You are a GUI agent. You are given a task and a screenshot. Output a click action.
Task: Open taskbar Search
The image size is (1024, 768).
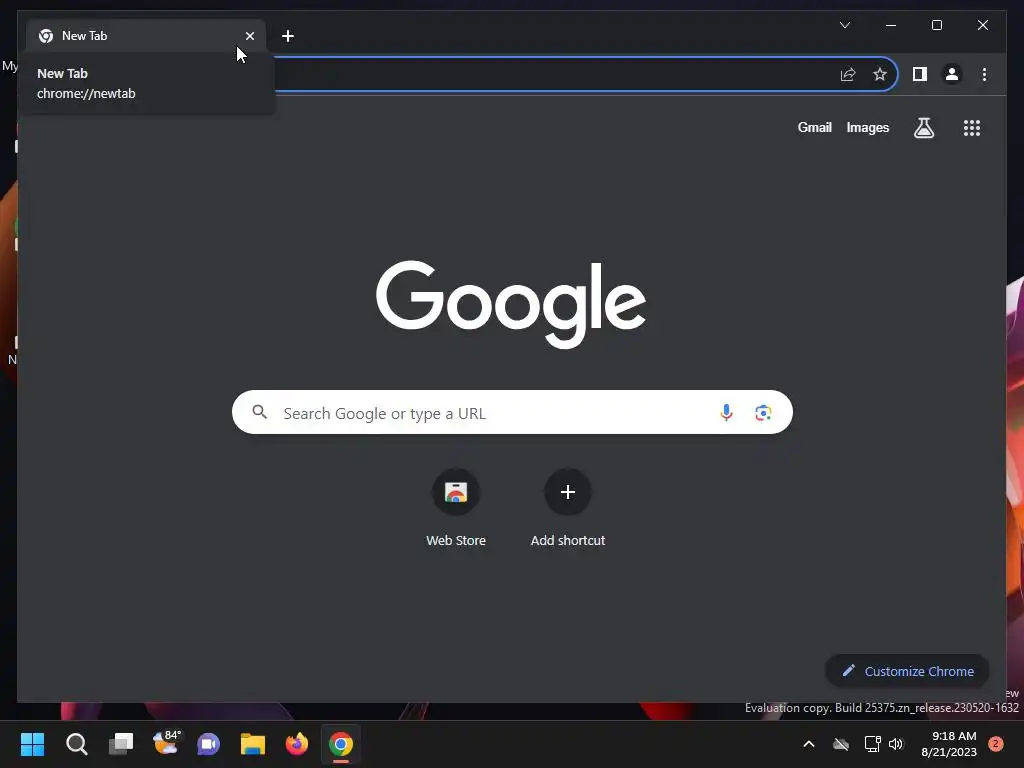click(x=76, y=744)
